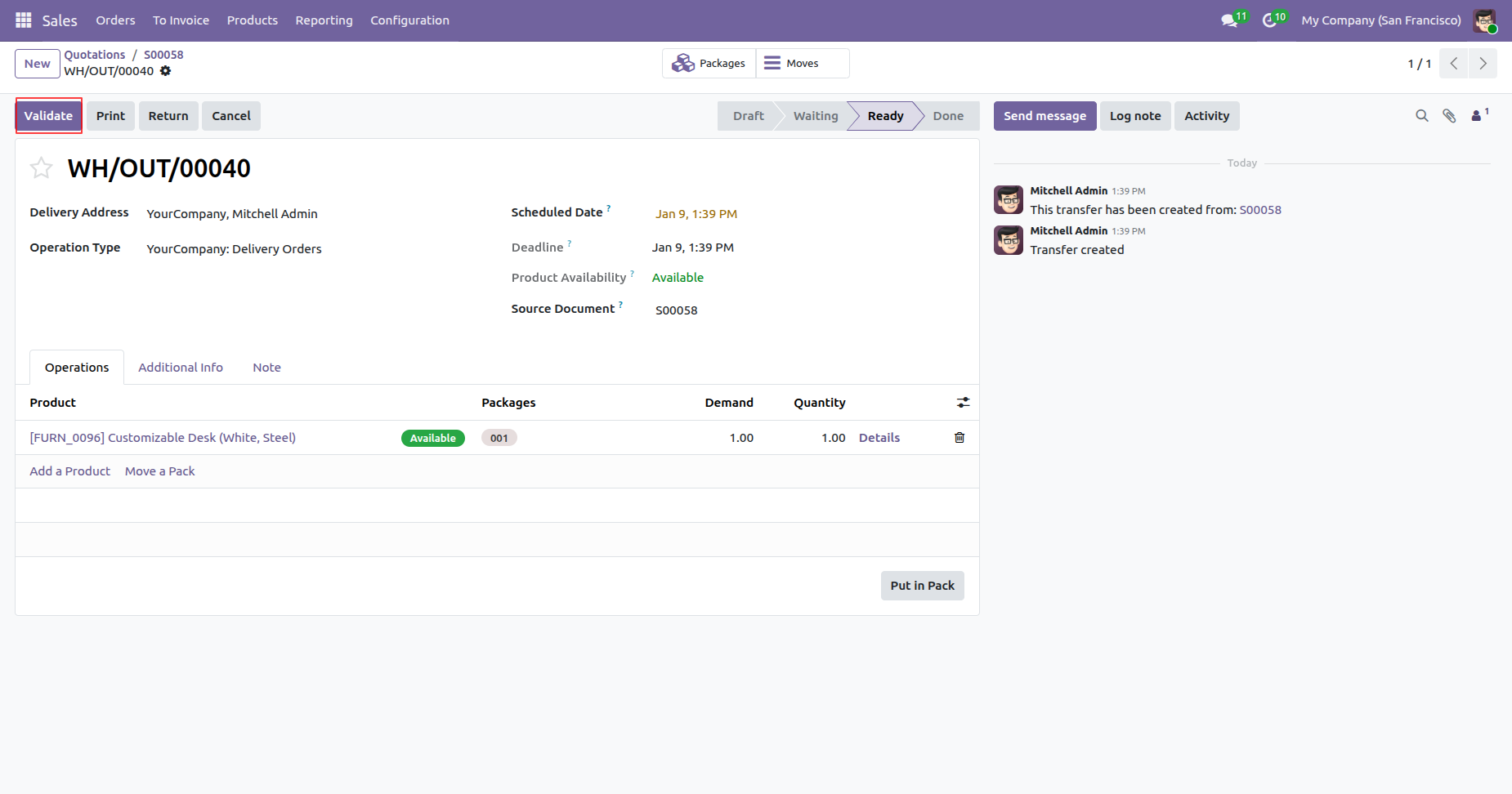Switch company via My Company (San Francisco)
Image resolution: width=1512 pixels, height=794 pixels.
[1381, 20]
